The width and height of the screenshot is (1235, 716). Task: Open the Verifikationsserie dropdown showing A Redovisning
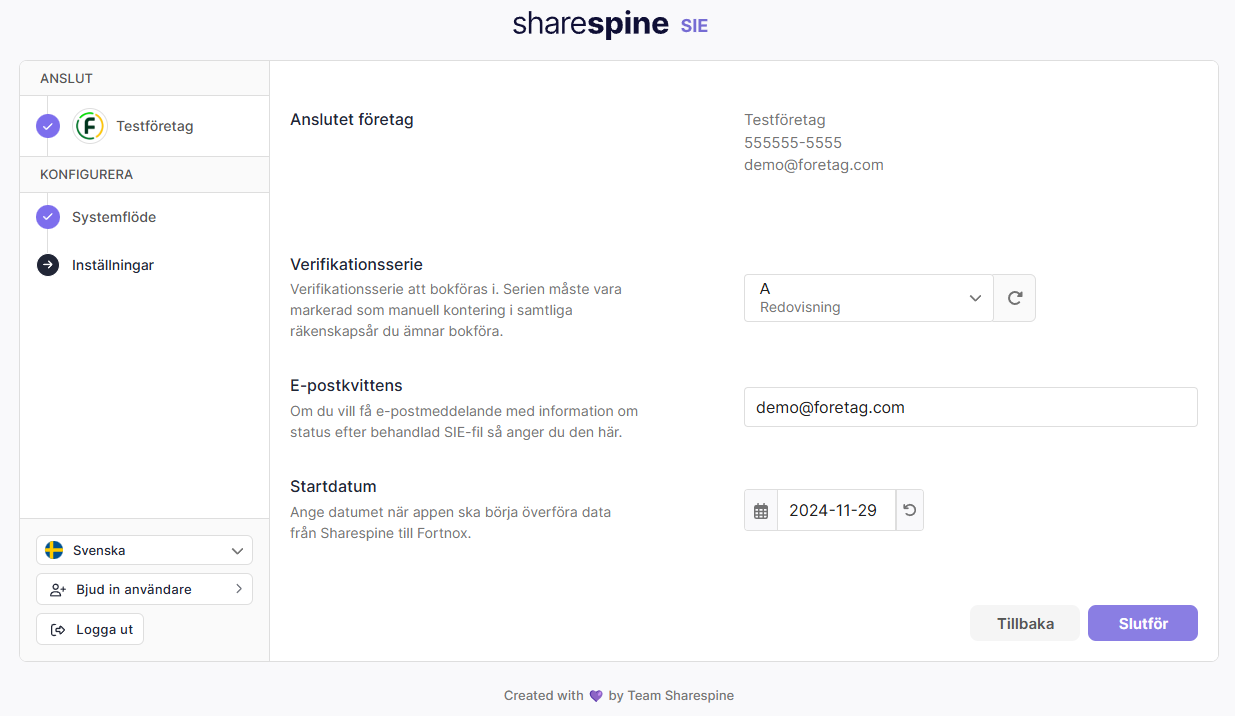[x=869, y=298]
